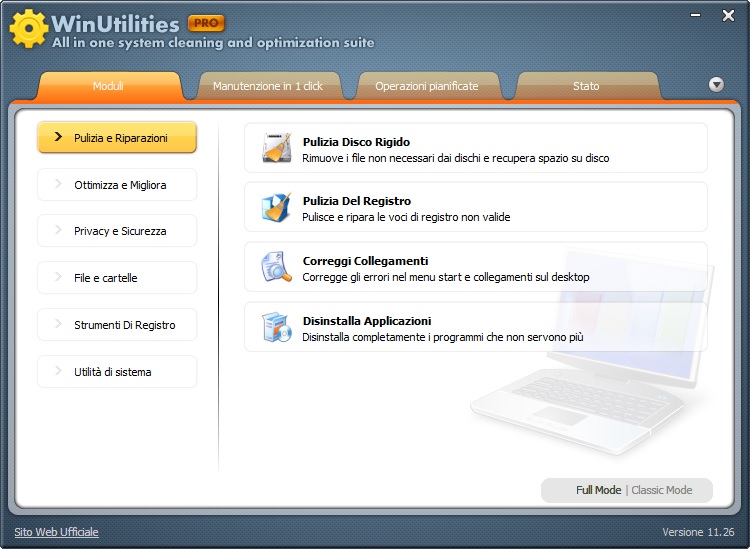Go to the Operazioni pianificate tab
Screen dimensions: 750x549
427,86
